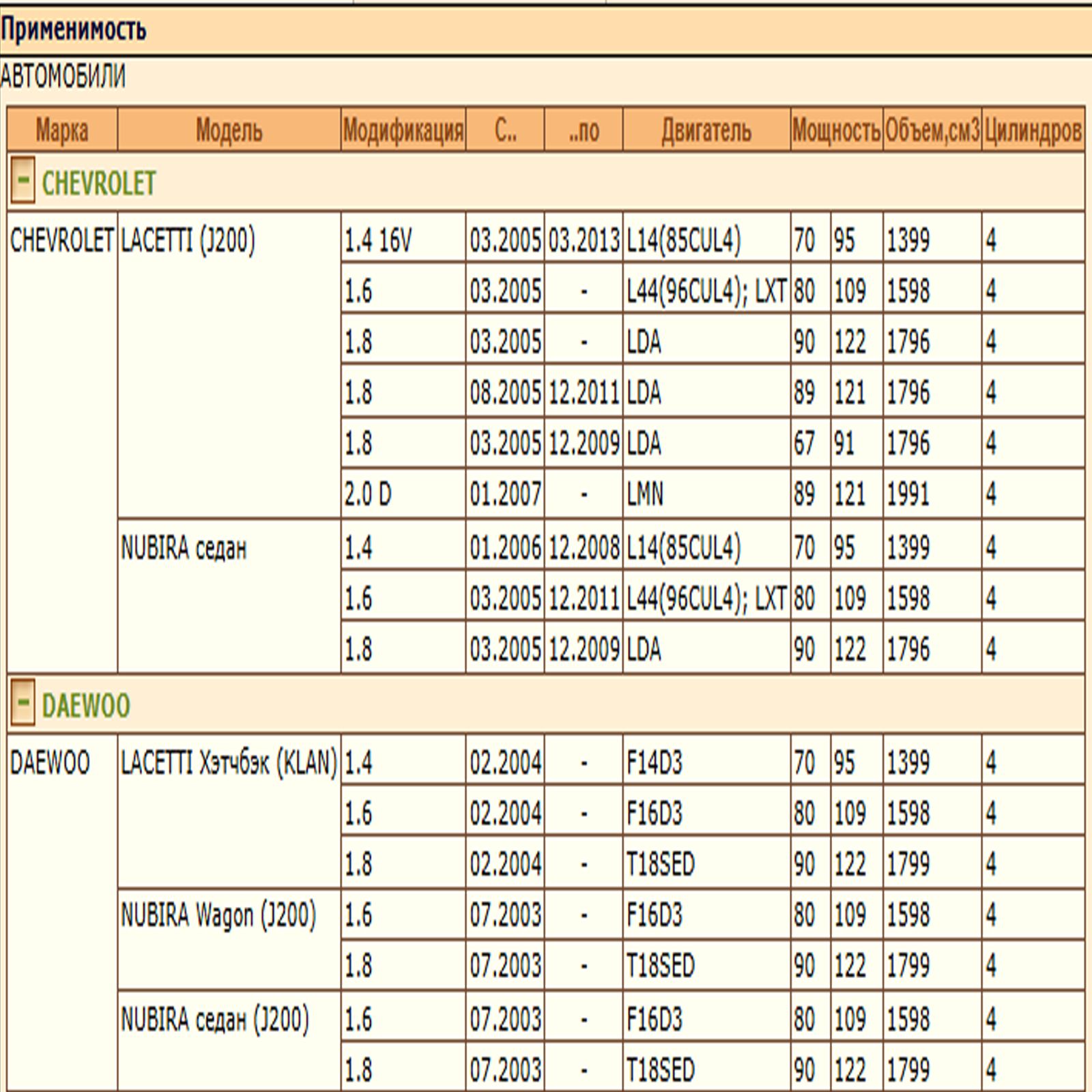Select the LACETTI (J200) model cell

click(229, 364)
